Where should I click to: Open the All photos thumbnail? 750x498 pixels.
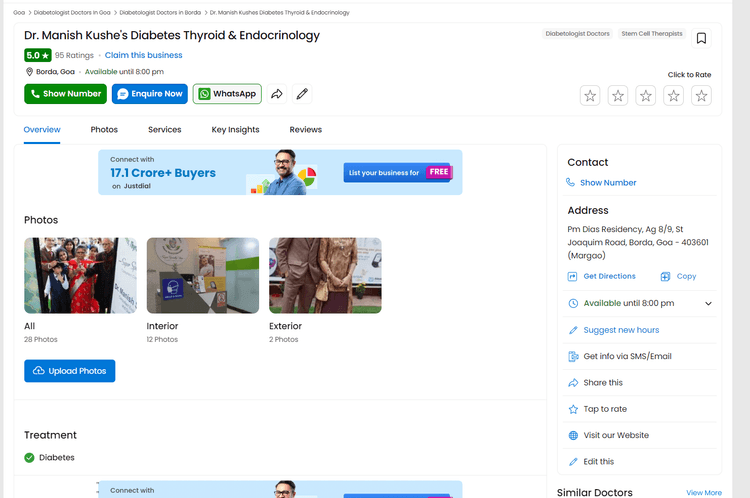pos(80,276)
